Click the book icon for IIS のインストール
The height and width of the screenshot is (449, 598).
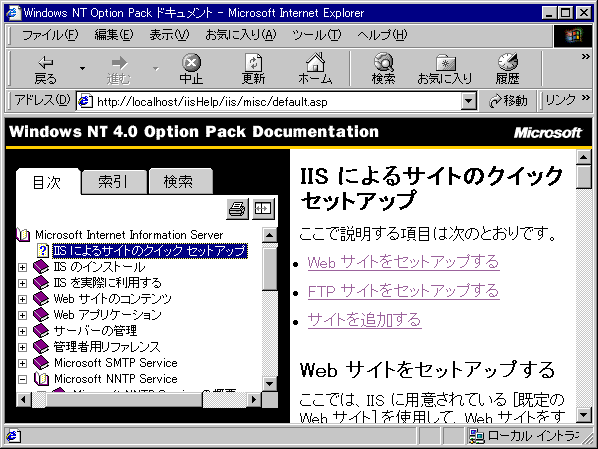(41, 267)
